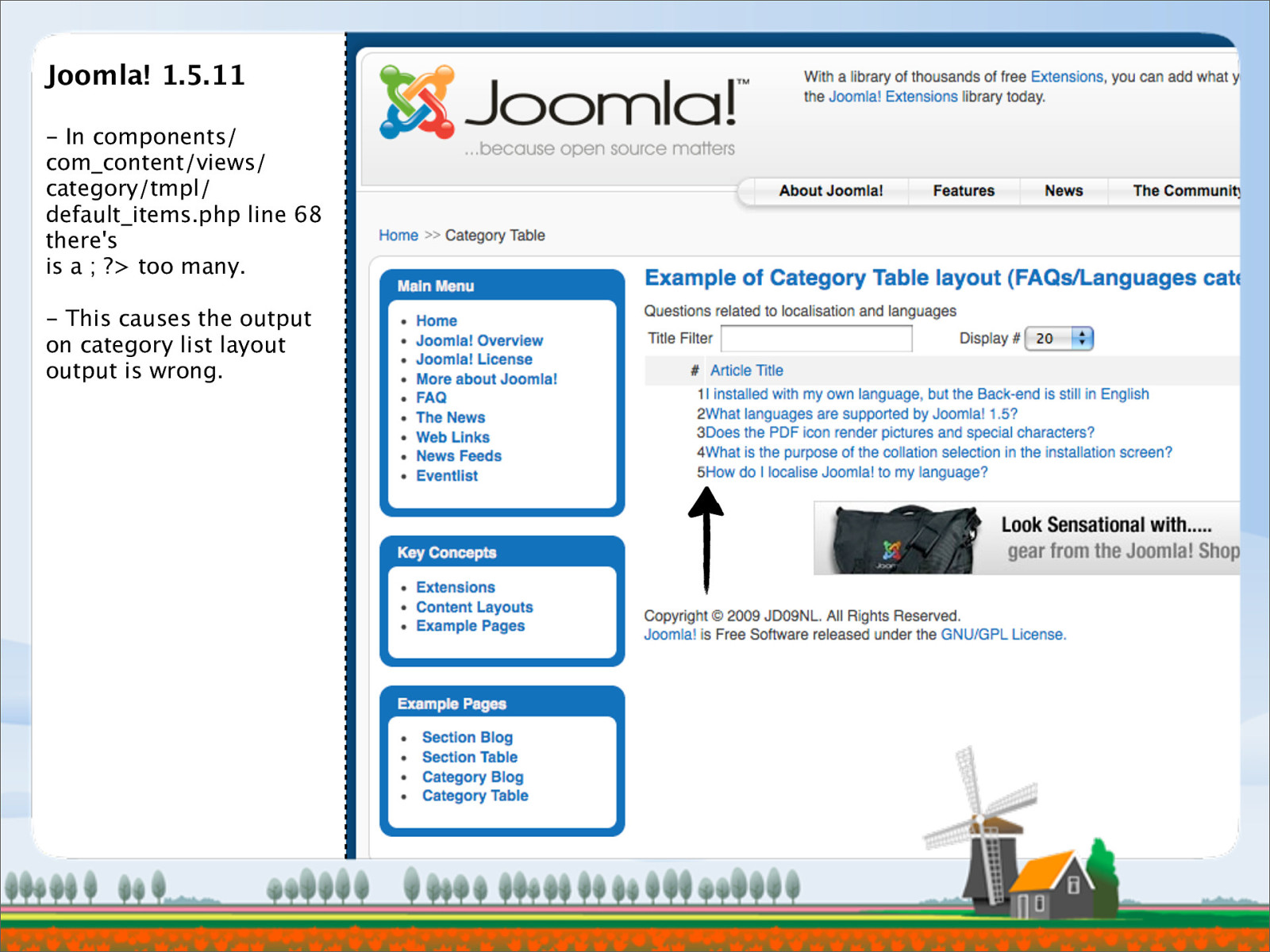Open 'Does the PDF icon render pictures' article
1270x952 pixels.
(x=900, y=433)
